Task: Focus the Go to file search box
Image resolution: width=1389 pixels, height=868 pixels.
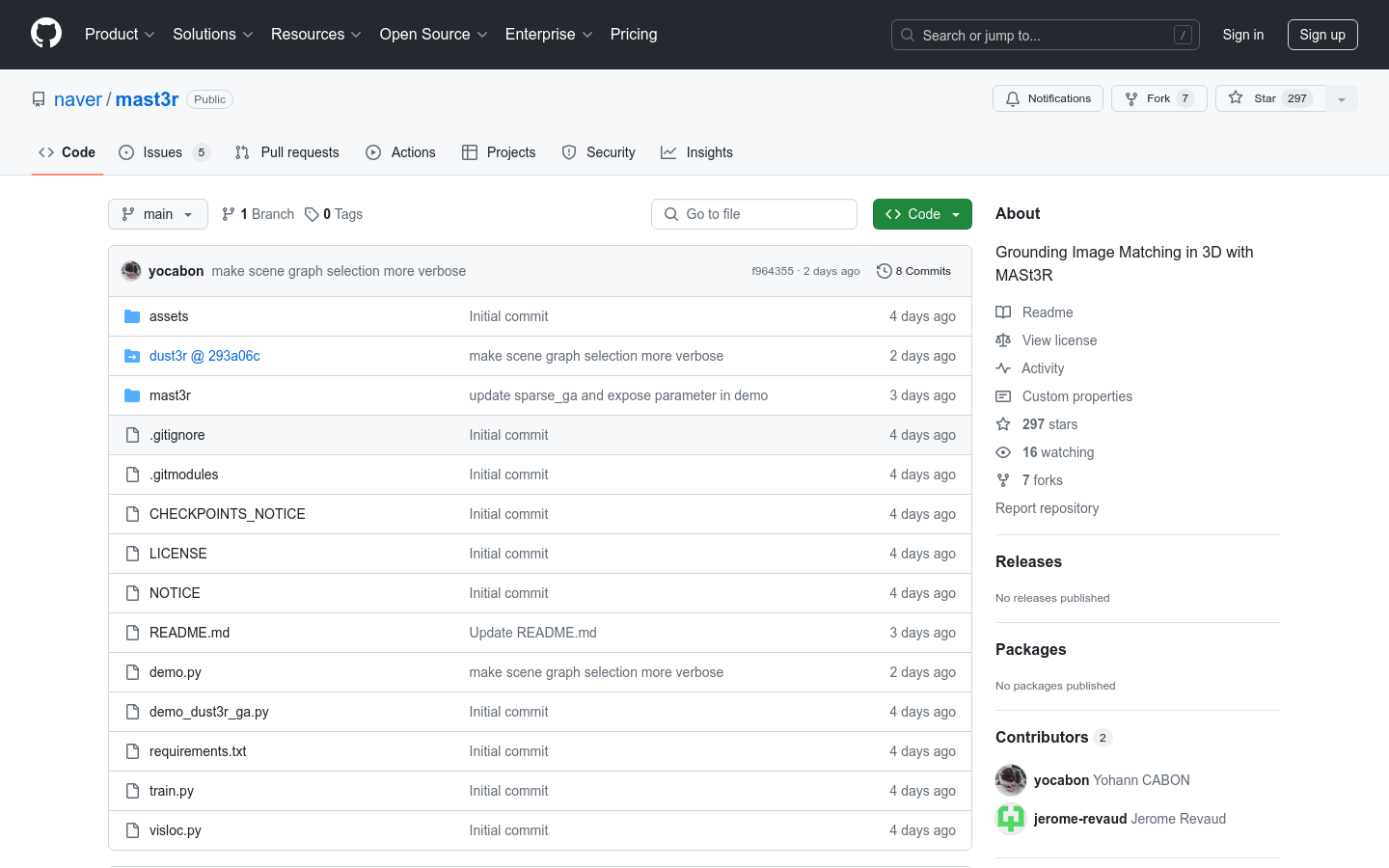Action: point(754,214)
